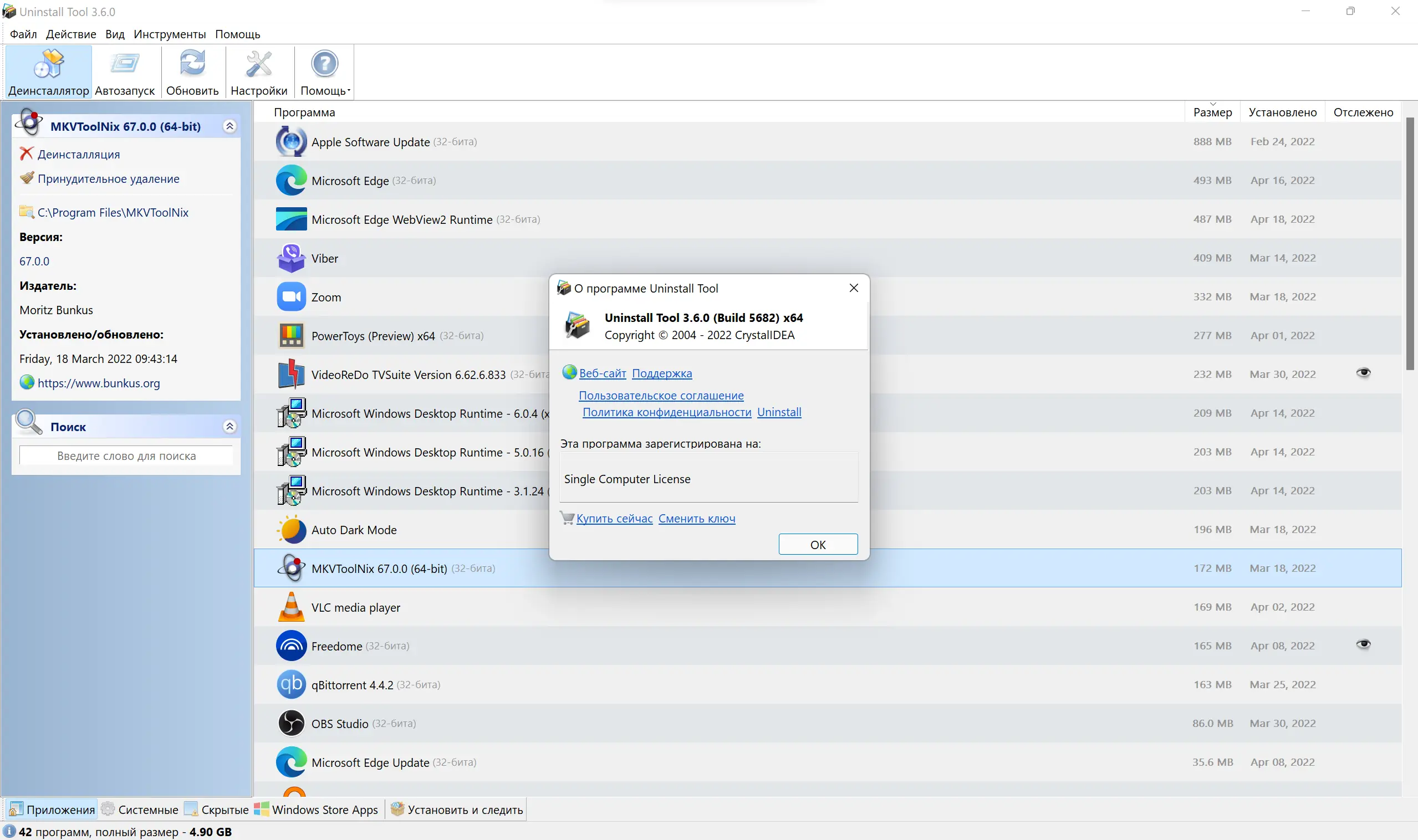Collapse the MKVToolNix details panel chevron
1418x840 pixels.
tap(229, 126)
